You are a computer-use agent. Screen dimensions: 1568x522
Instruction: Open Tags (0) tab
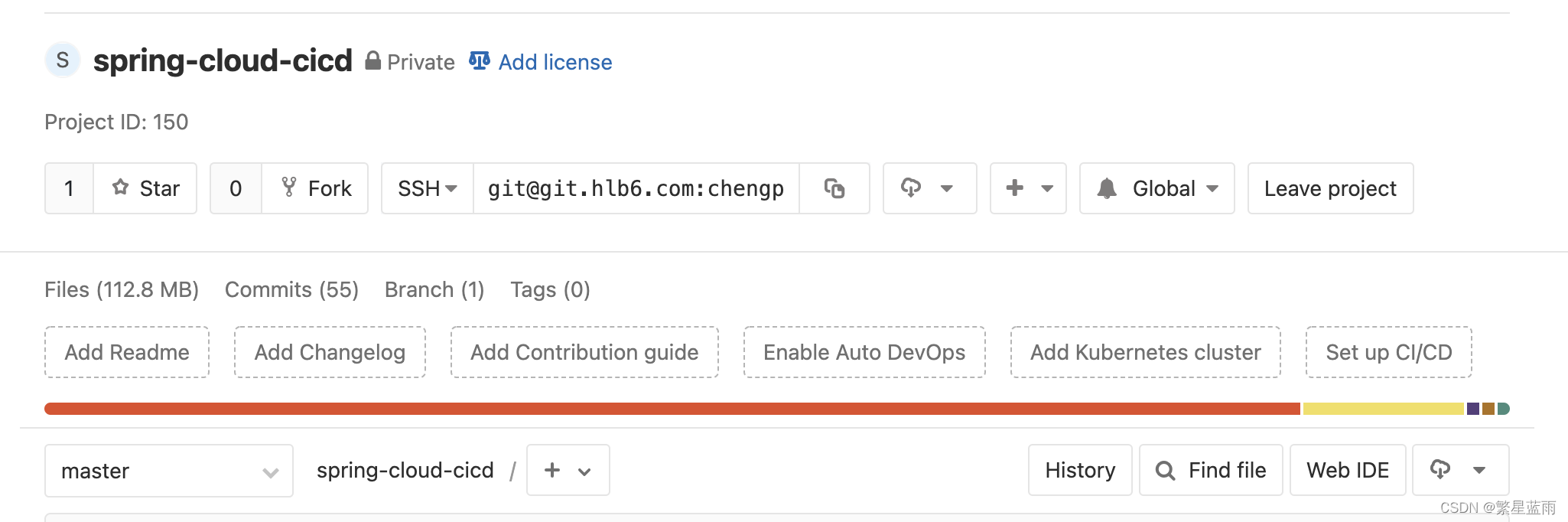click(550, 289)
